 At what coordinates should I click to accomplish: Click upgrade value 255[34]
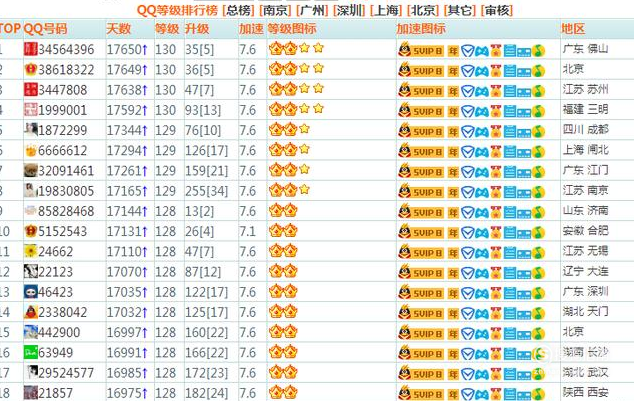click(x=207, y=191)
